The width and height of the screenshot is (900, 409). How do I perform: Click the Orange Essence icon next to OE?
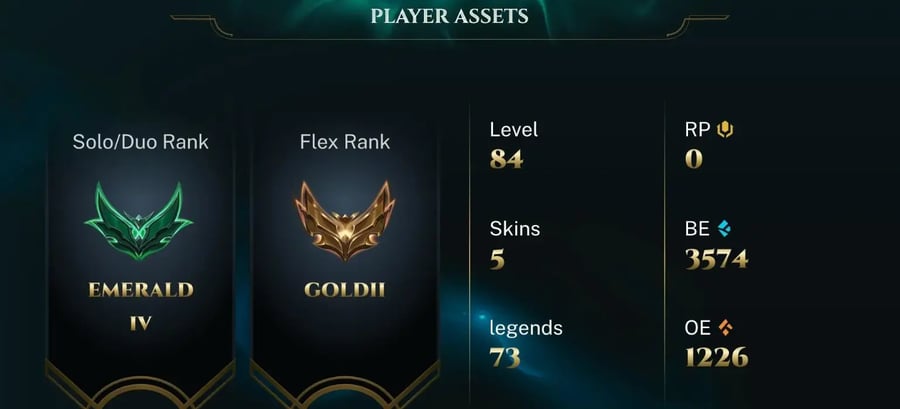tap(726, 328)
